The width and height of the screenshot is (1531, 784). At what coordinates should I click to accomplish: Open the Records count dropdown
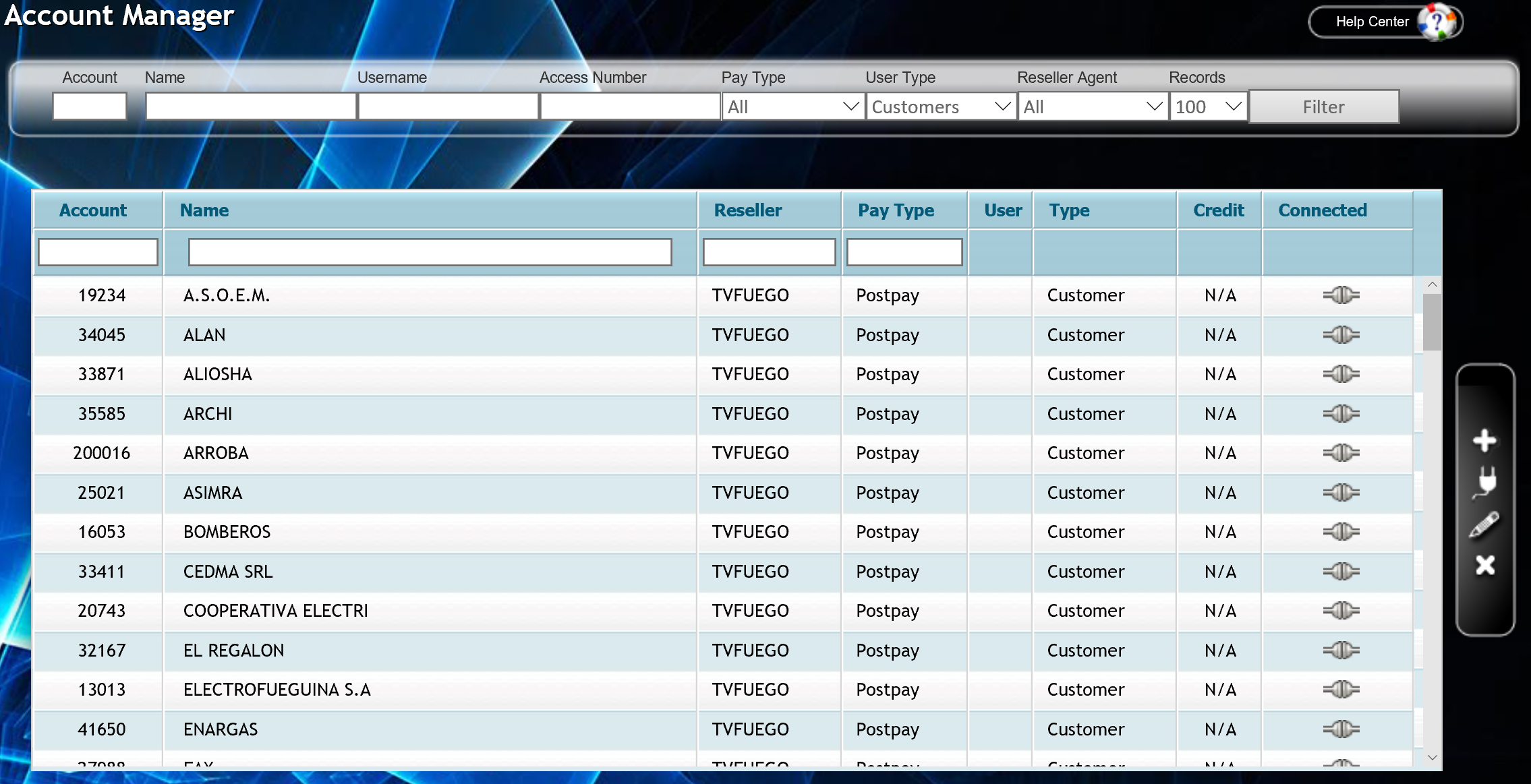1209,107
